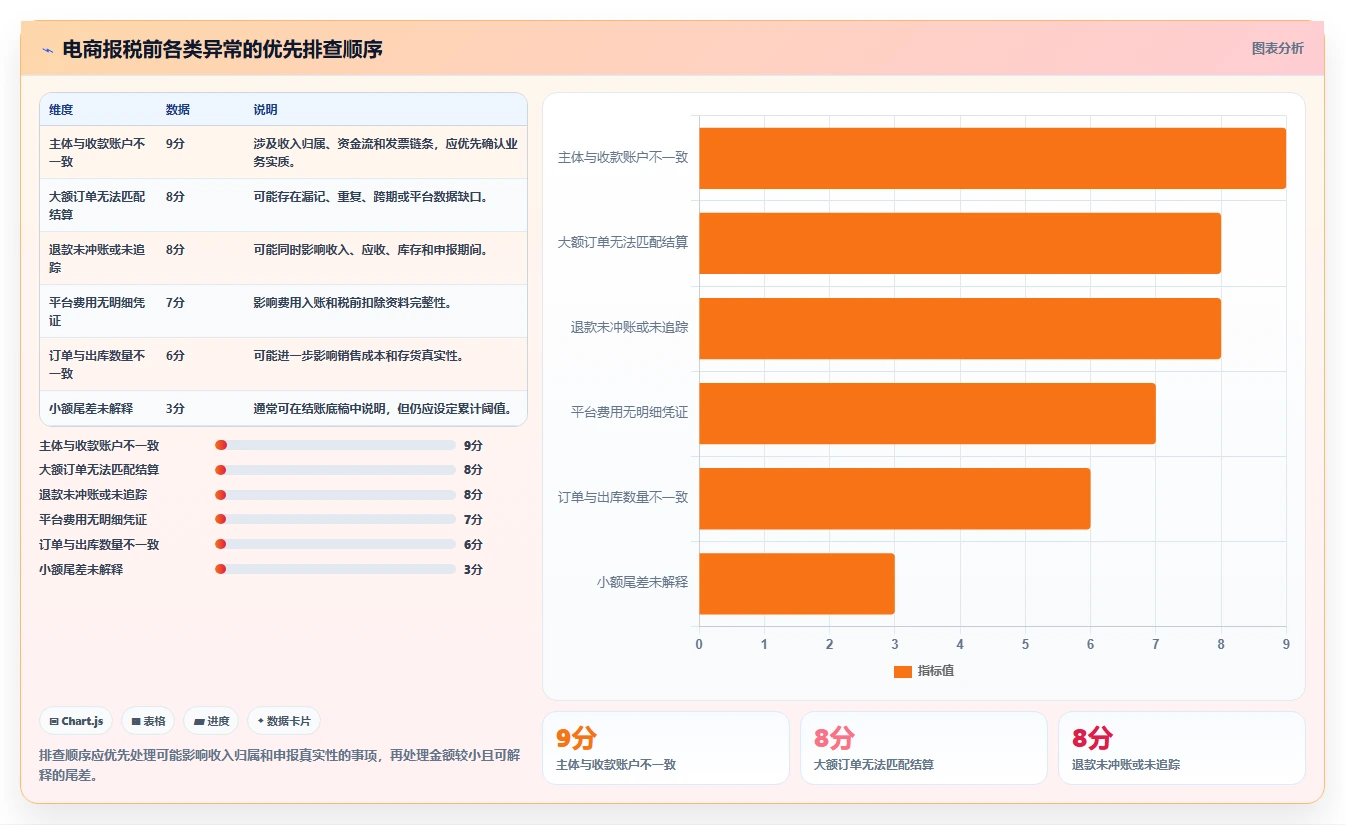Click the 主体与收款账户不一致 chart bar
This screenshot has height=825, width=1345.
992,158
